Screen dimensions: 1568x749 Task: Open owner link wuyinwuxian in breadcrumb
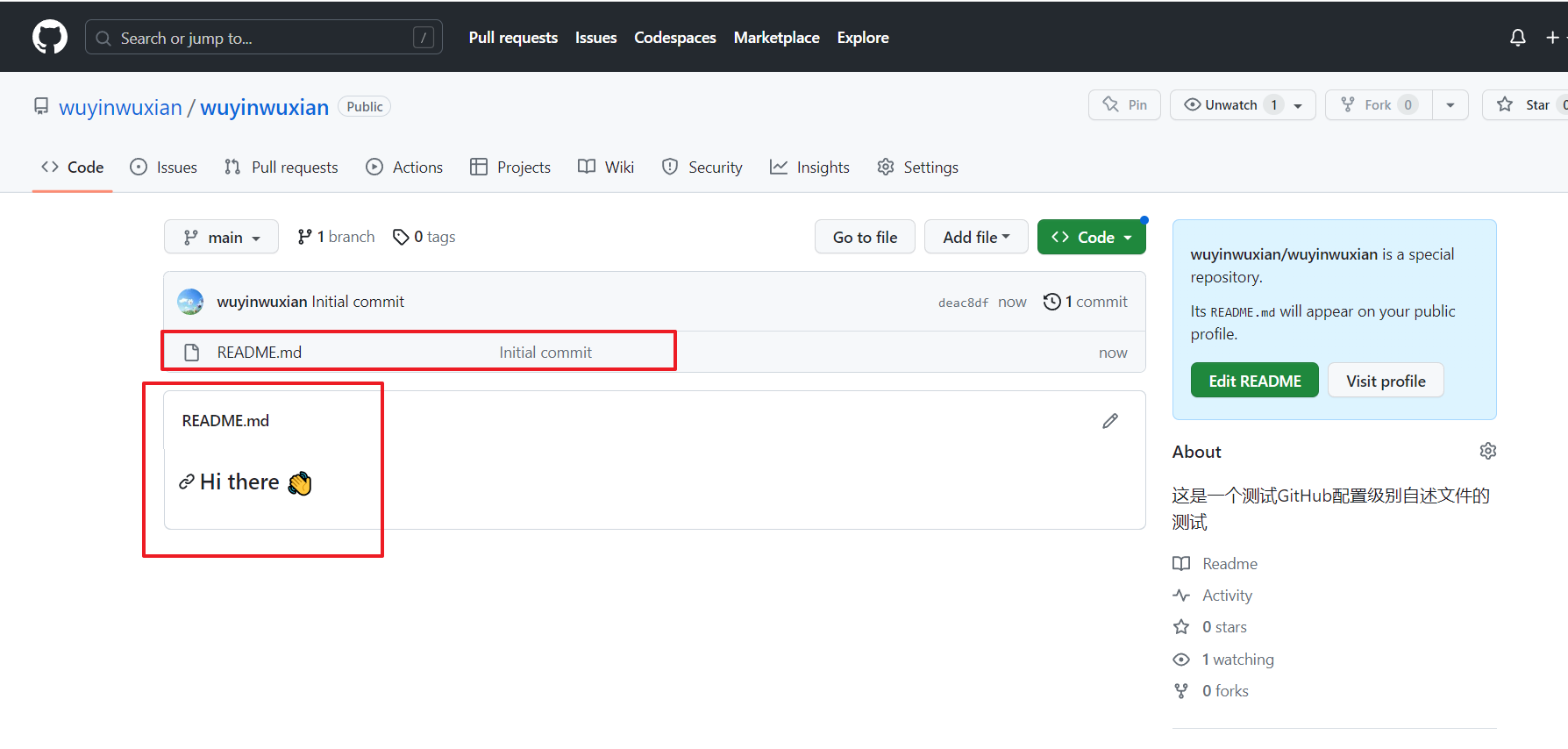[x=120, y=107]
